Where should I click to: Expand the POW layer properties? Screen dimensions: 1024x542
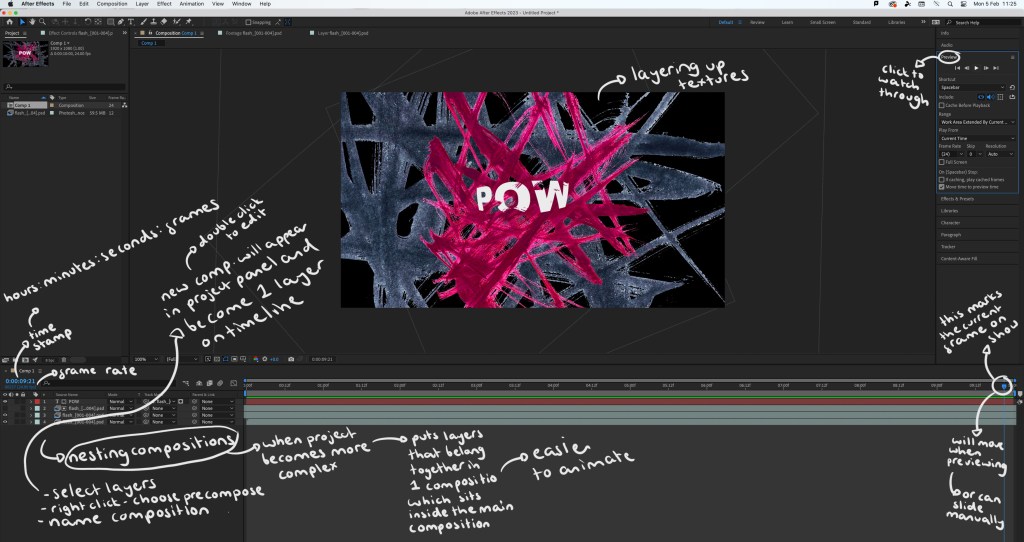coord(33,401)
